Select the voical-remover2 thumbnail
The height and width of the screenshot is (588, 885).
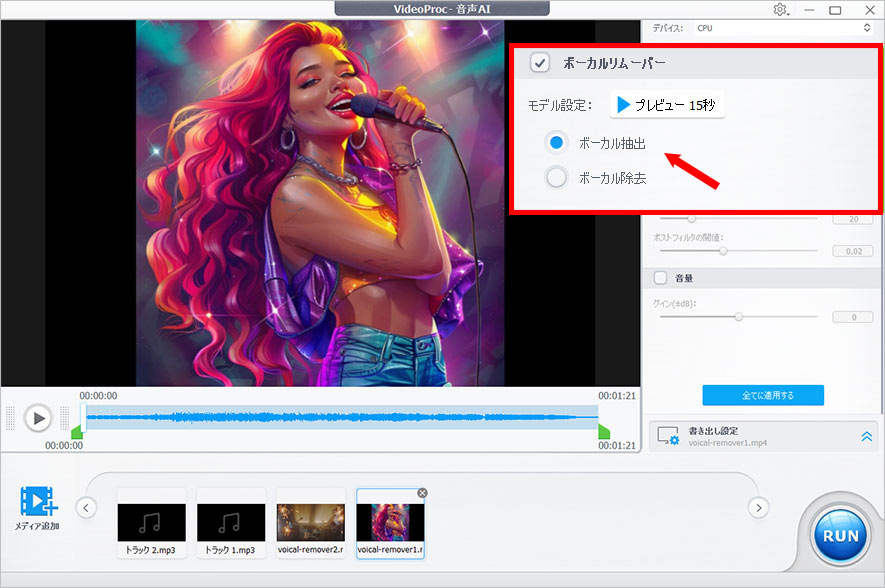coord(310,523)
